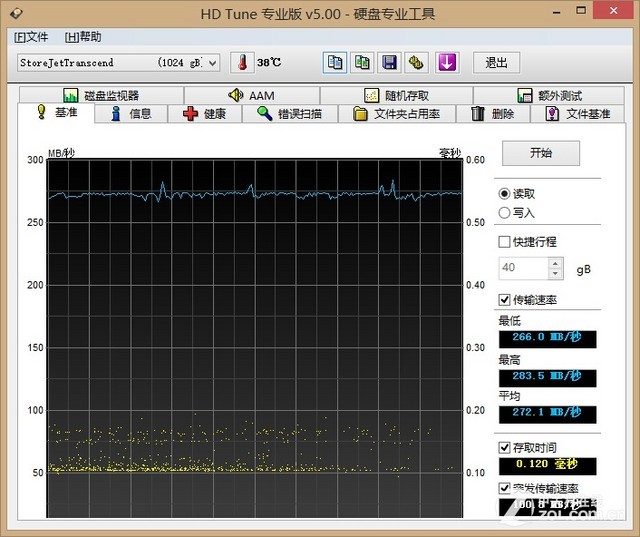The width and height of the screenshot is (640, 537).
Task: Open the 文件基准 tab
Action: pyautogui.click(x=578, y=114)
